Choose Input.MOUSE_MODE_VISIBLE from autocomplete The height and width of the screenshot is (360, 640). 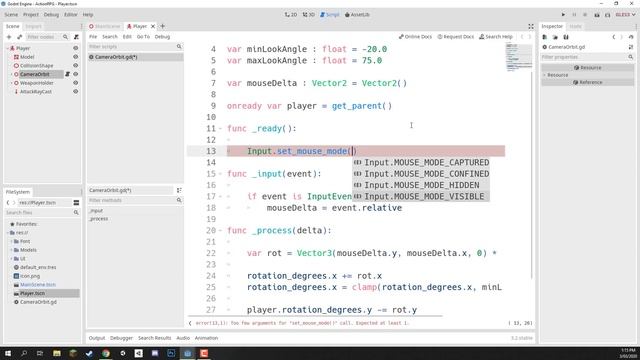421,196
